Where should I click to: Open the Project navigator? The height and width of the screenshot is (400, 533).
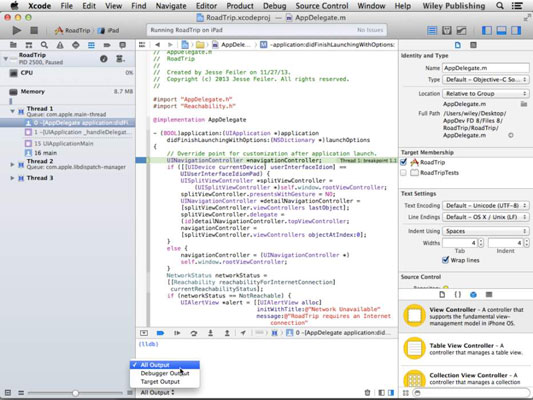[13, 45]
